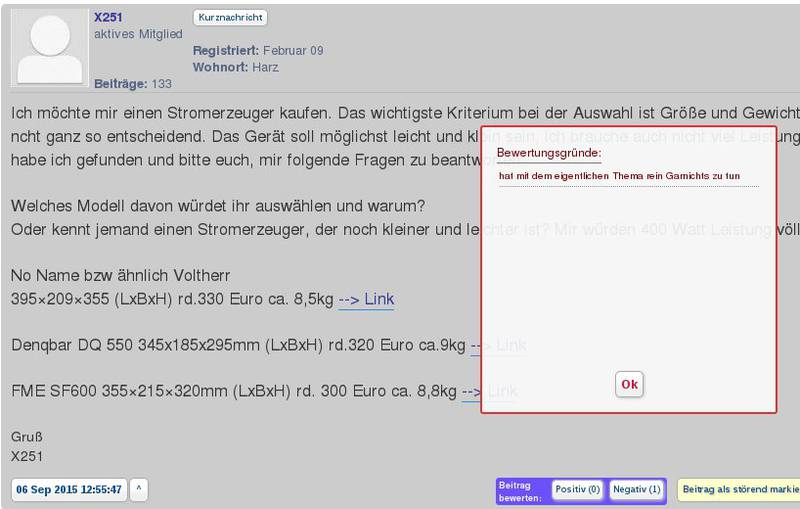This screenshot has height=509, width=800.
Task: Click the 'Wohnort: Harz' text
Action: [236, 67]
